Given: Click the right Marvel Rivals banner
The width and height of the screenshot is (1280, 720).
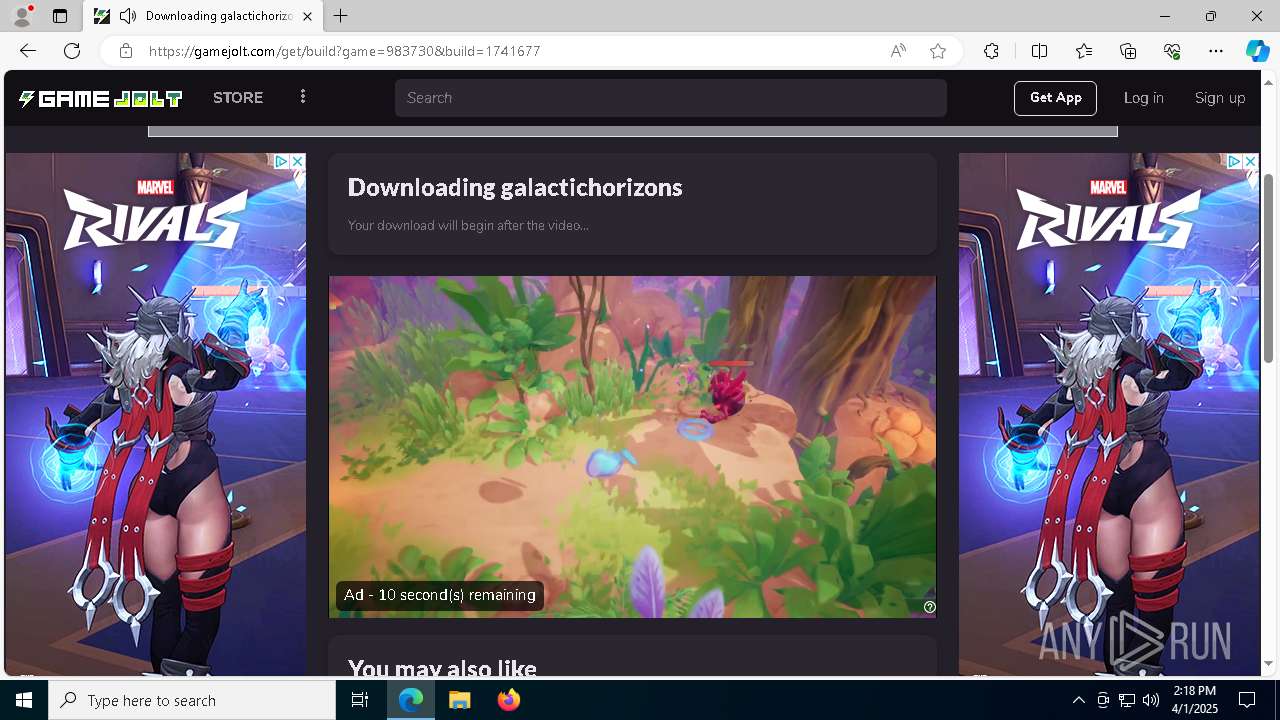Looking at the screenshot, I should [1109, 415].
